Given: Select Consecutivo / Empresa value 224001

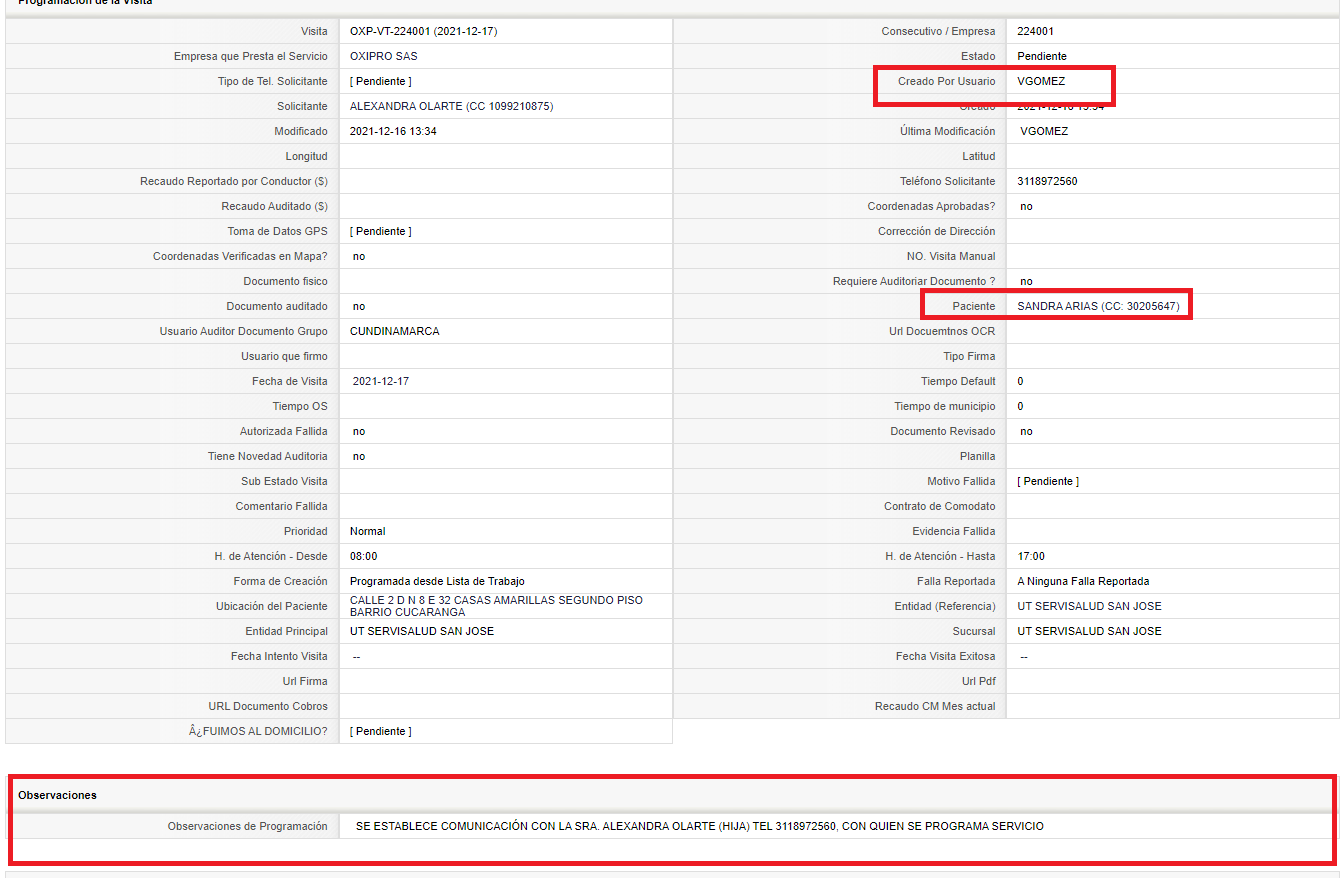Looking at the screenshot, I should tap(1035, 31).
